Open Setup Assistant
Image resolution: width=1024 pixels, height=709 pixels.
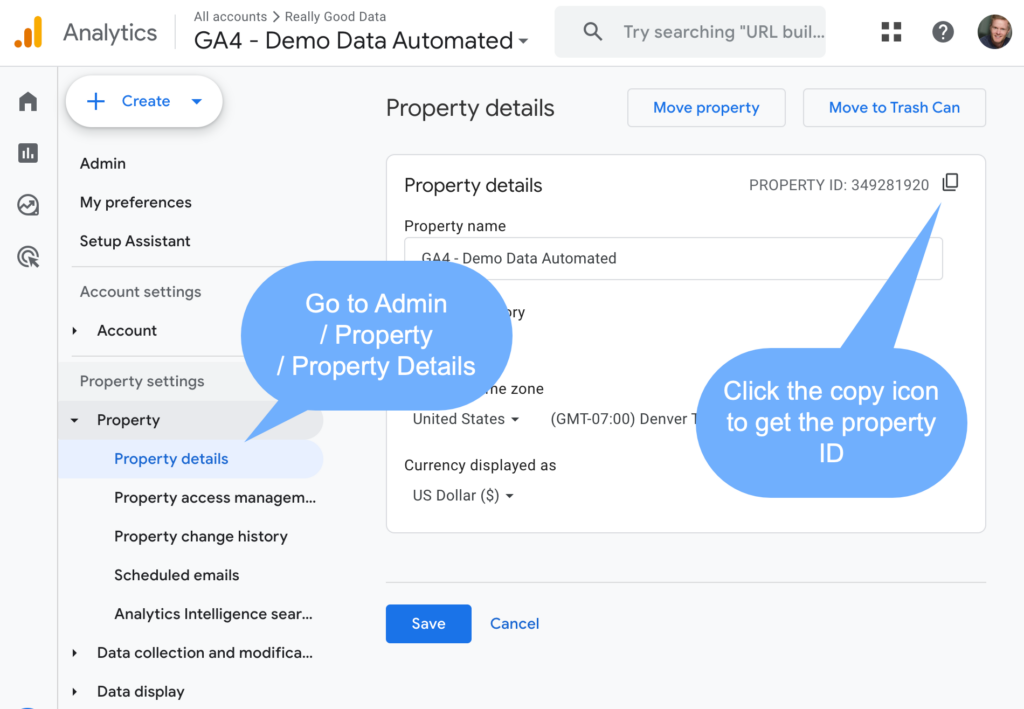(135, 241)
